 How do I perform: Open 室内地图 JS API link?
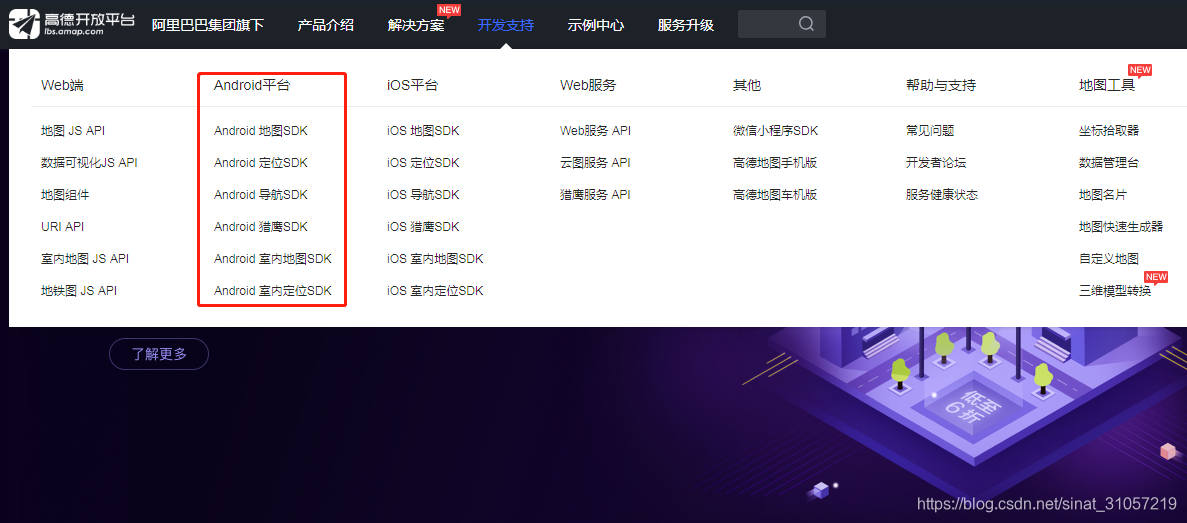pyautogui.click(x=85, y=258)
